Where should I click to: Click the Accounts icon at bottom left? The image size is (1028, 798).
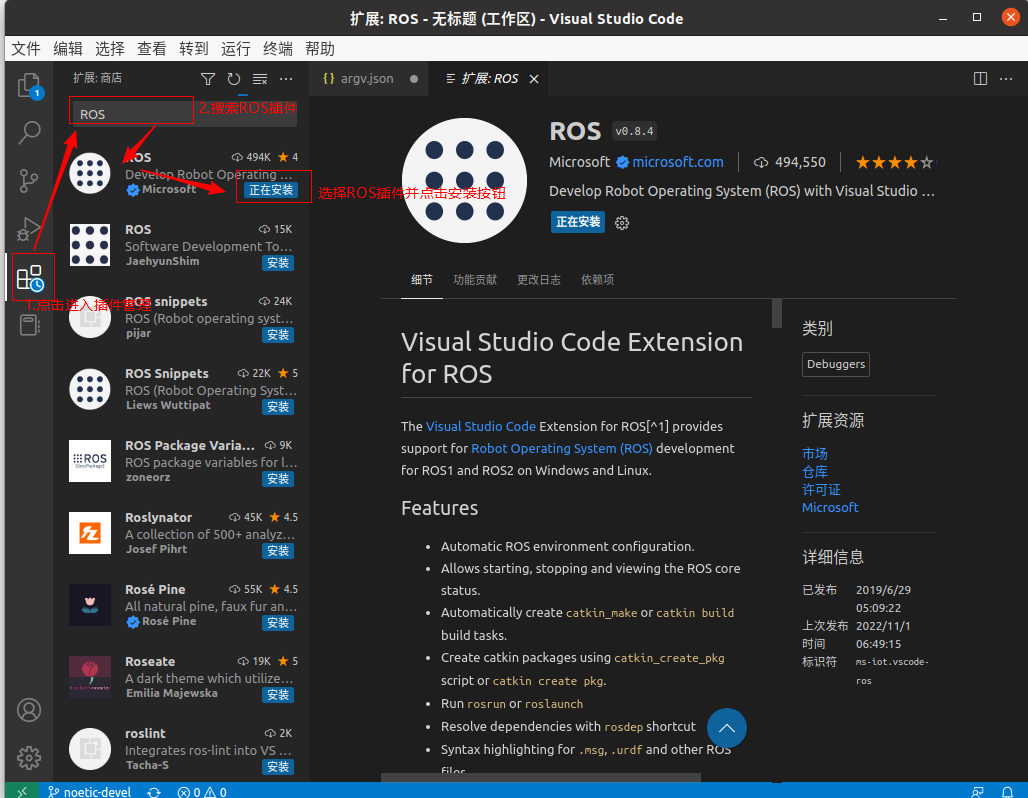pyautogui.click(x=29, y=710)
